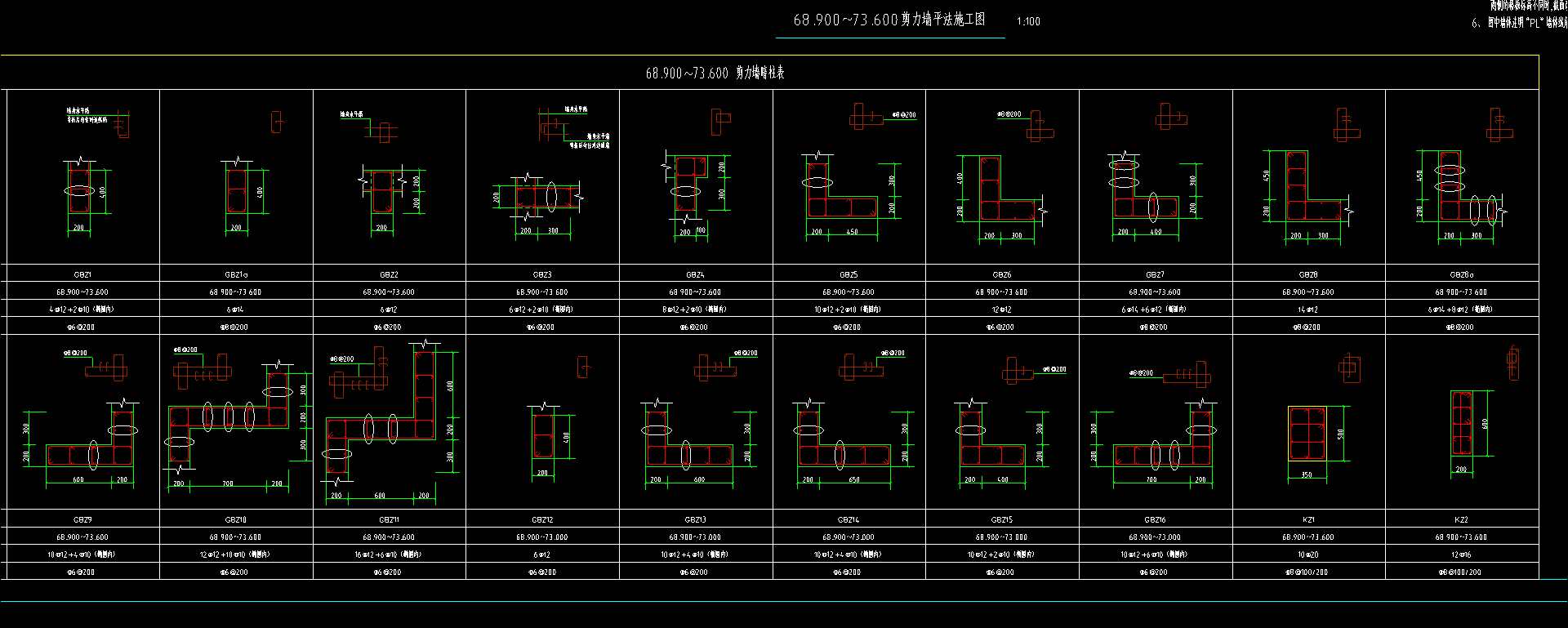Select the KZ2 column label
Image resolution: width=1568 pixels, height=628 pixels.
coord(1461,519)
